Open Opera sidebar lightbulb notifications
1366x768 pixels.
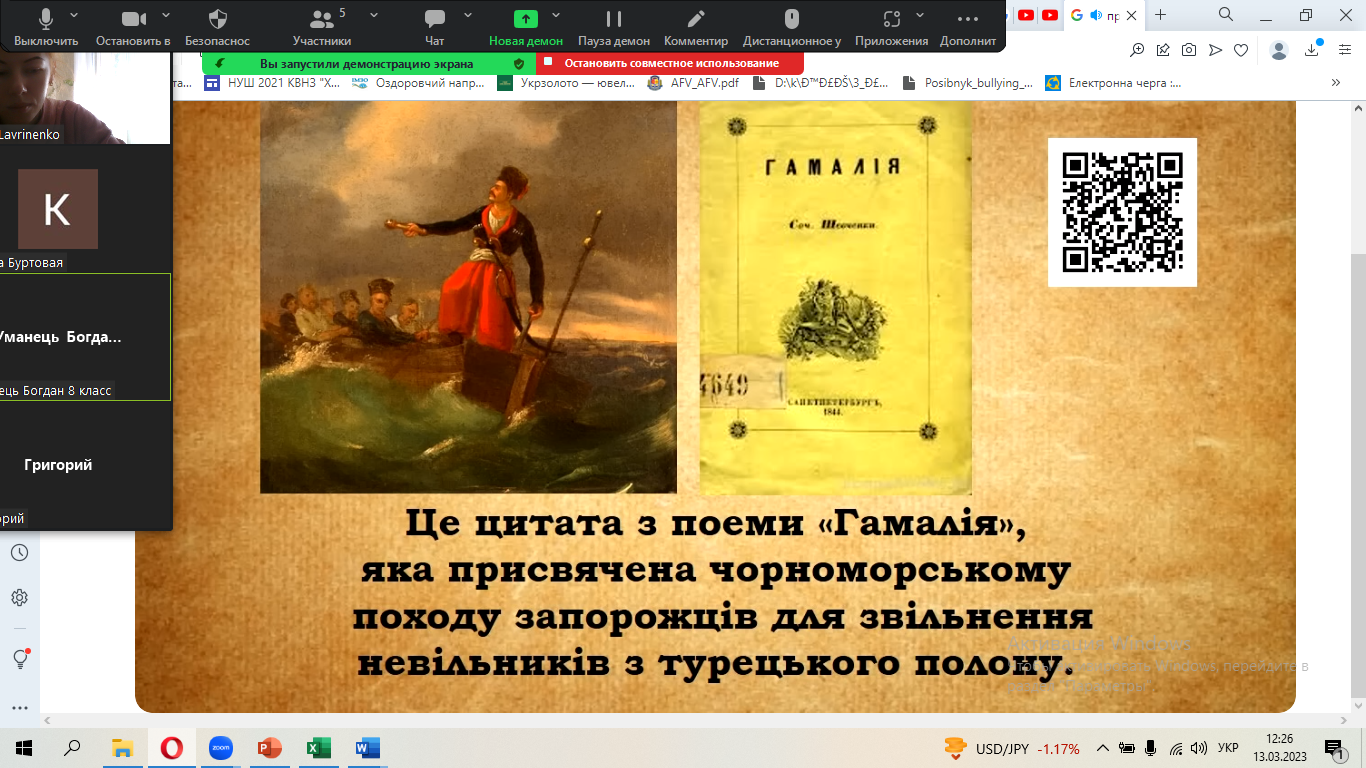coord(19,658)
